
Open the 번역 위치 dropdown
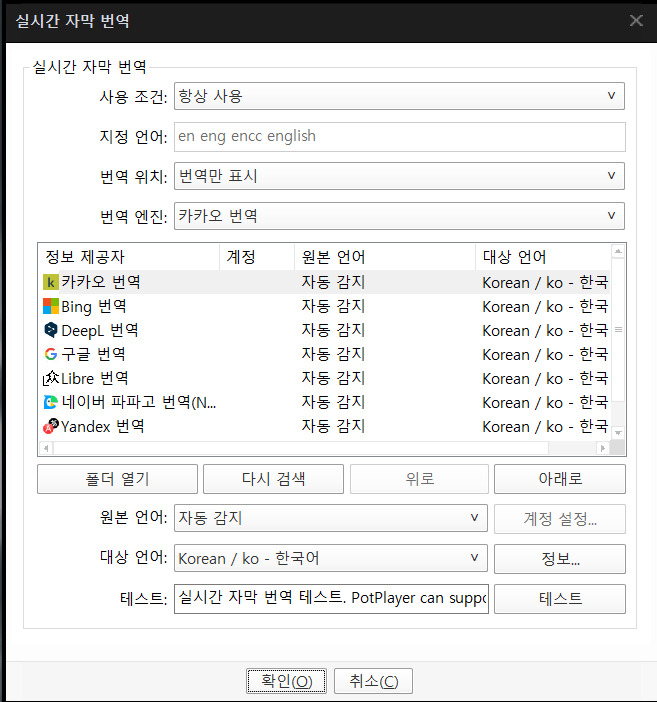[x=399, y=176]
